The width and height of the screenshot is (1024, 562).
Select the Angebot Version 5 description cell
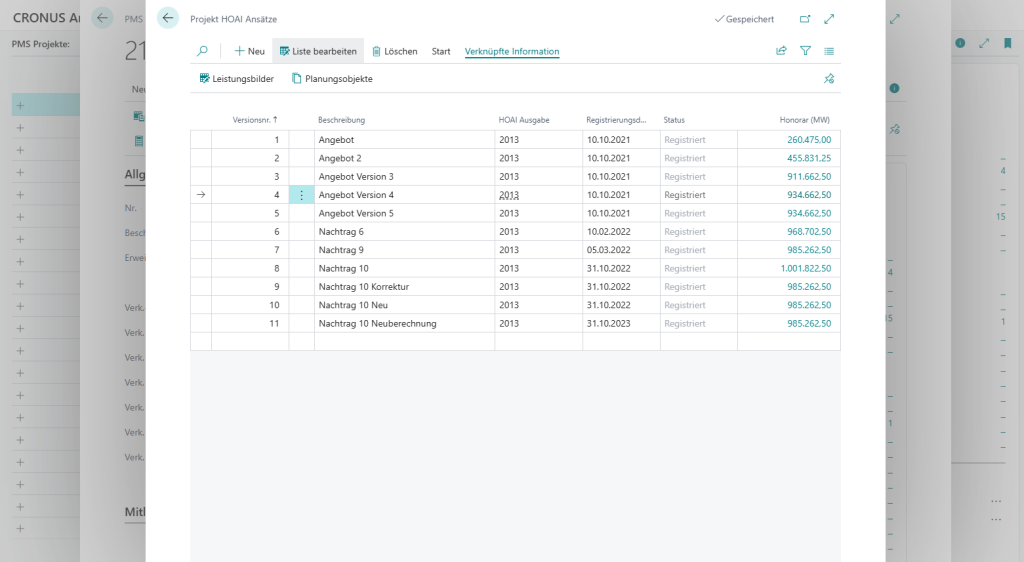[x=404, y=213]
